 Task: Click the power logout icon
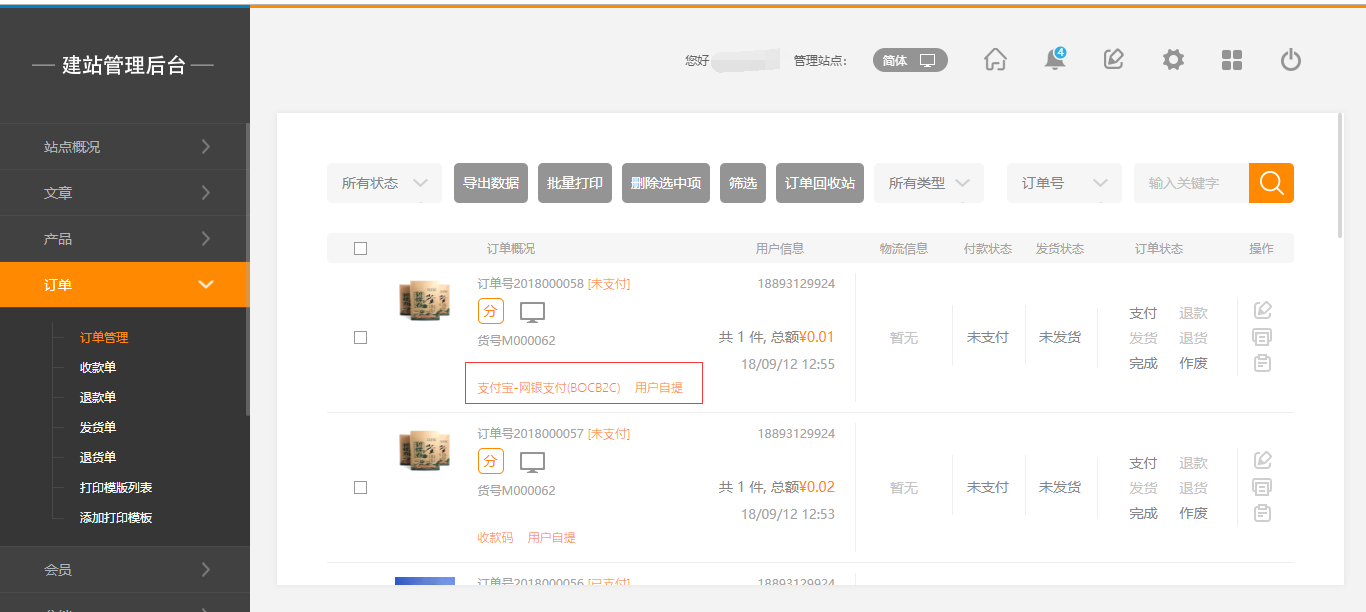[1291, 60]
